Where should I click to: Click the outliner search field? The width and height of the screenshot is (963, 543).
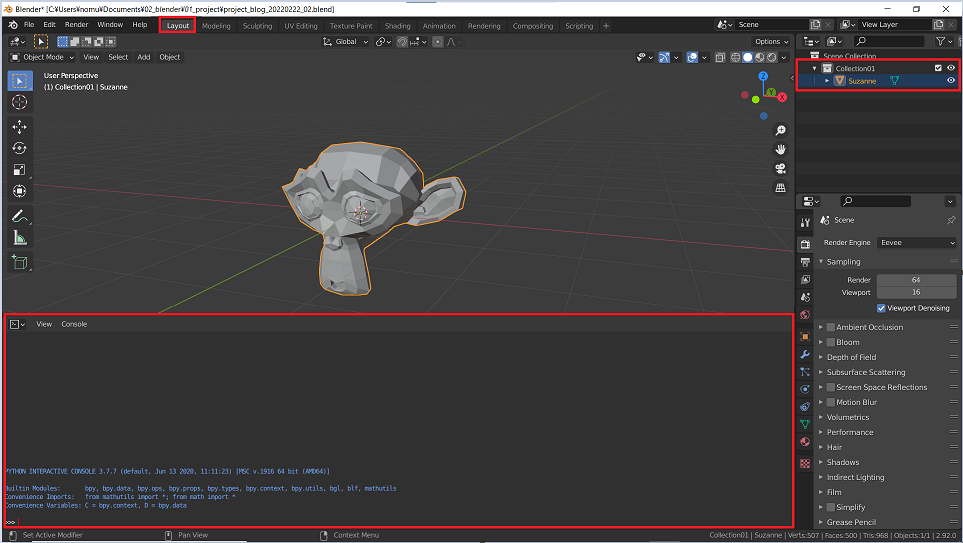tap(889, 41)
